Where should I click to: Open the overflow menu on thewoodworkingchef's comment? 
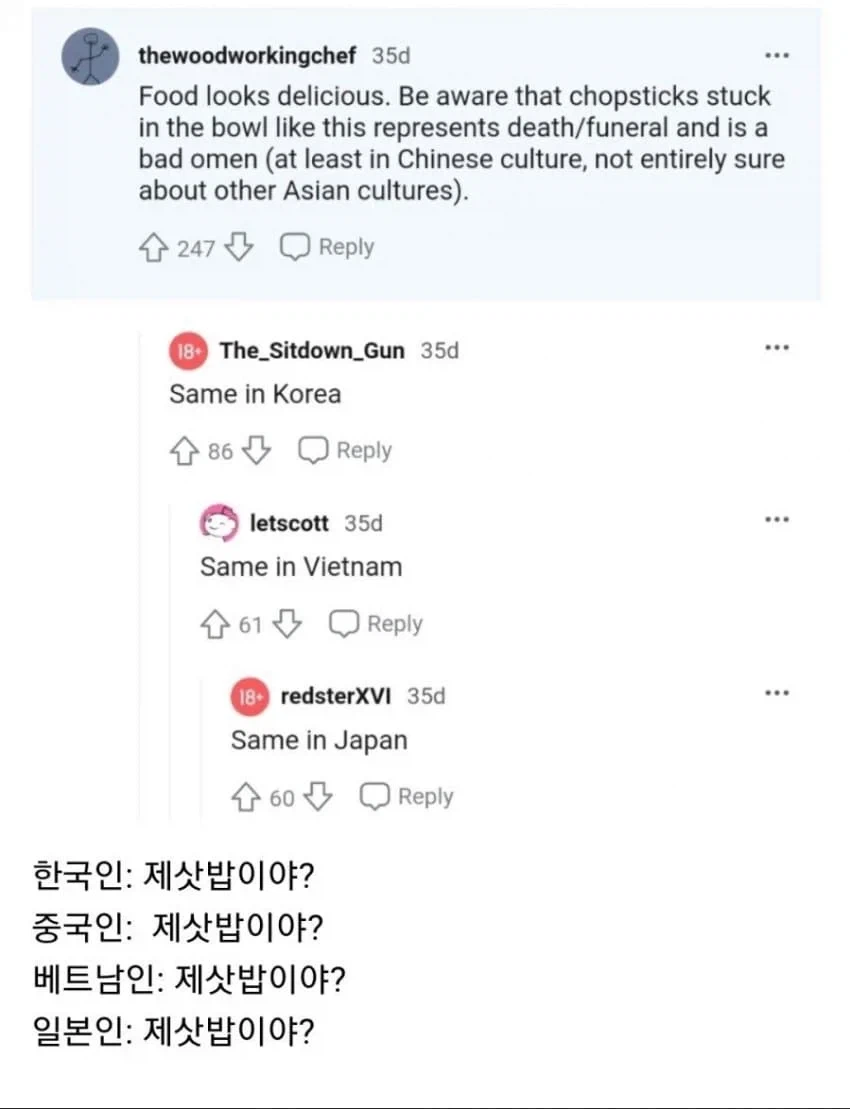[777, 55]
